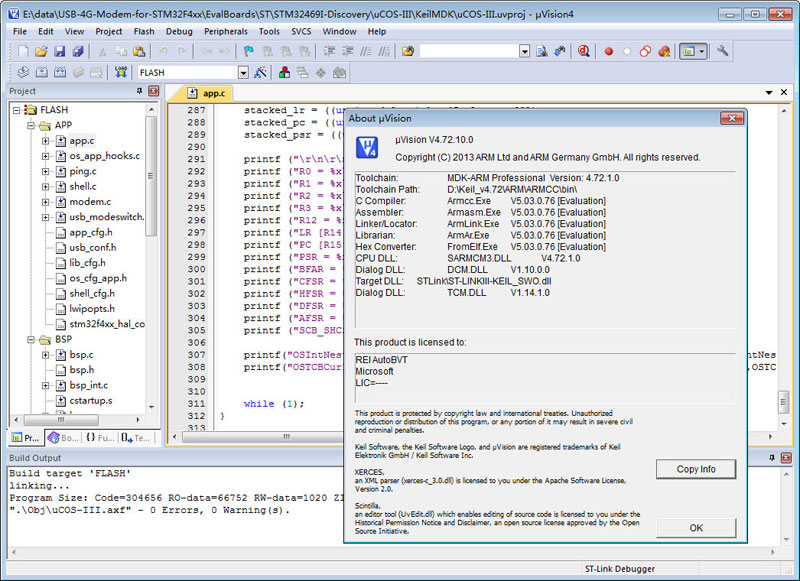Select shell_cfg.h in the project tree
The width and height of the screenshot is (800, 581).
[92, 294]
